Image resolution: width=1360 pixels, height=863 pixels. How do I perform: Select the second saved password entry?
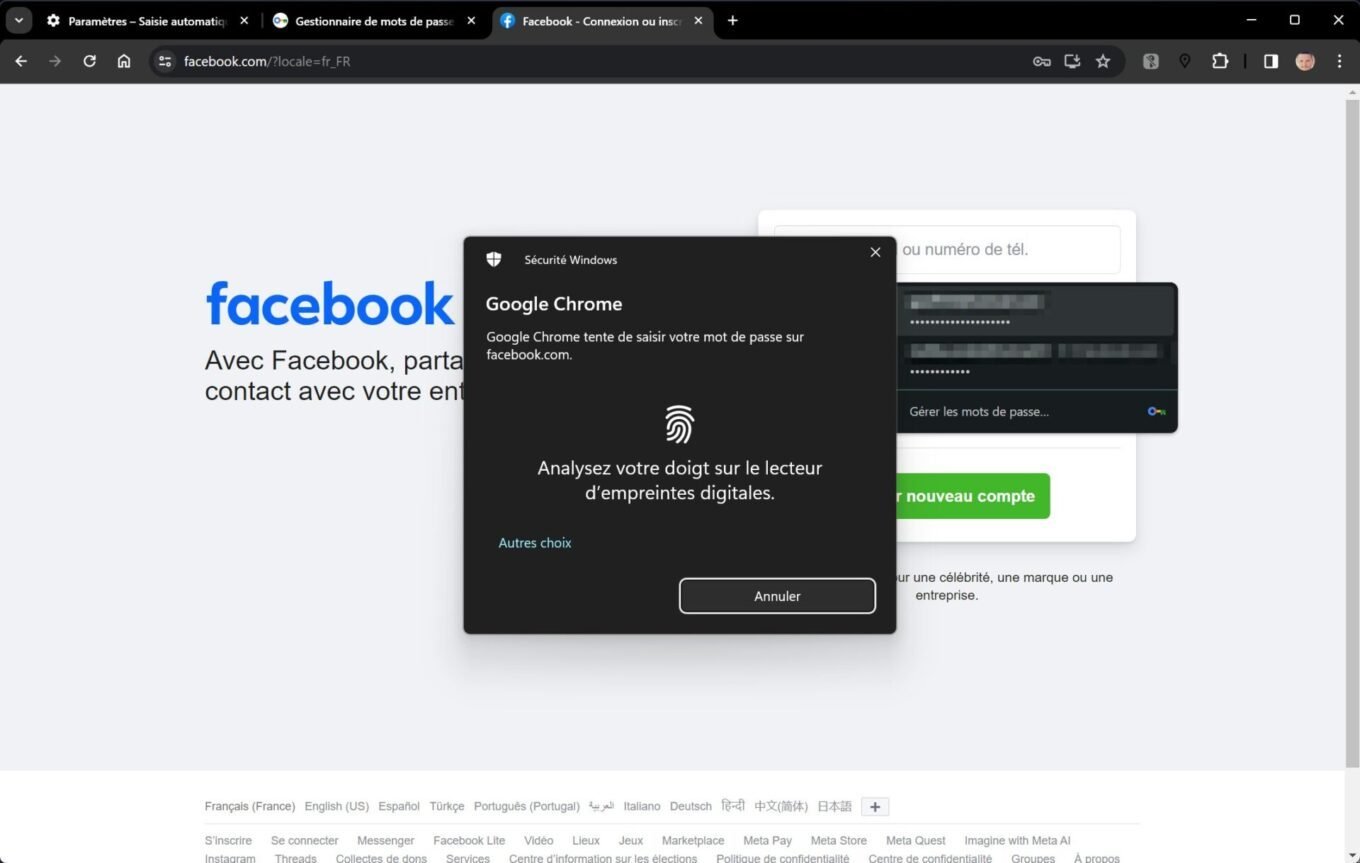click(x=1035, y=361)
